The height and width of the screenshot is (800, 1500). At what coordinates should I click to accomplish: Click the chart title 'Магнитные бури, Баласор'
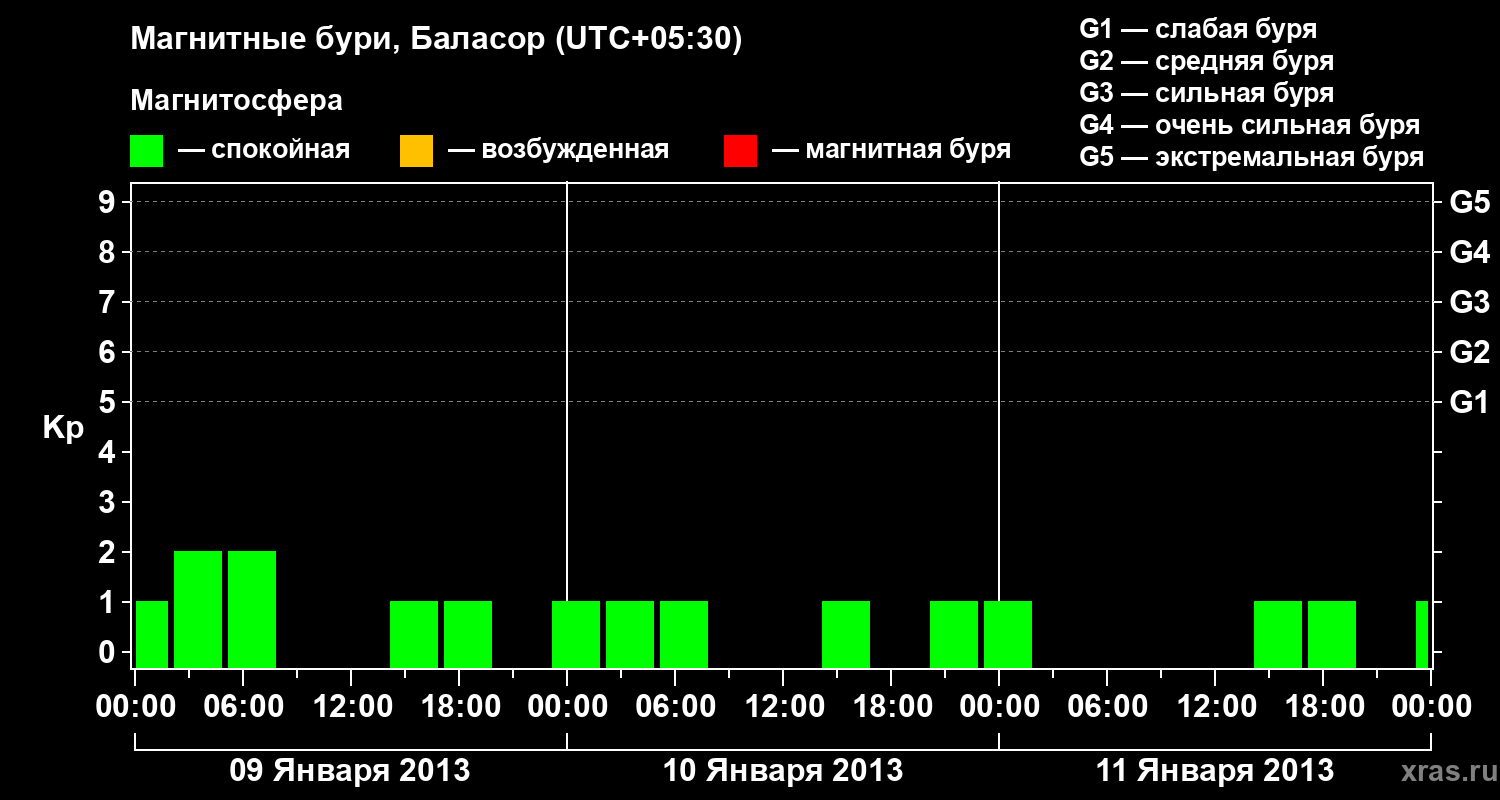point(337,40)
